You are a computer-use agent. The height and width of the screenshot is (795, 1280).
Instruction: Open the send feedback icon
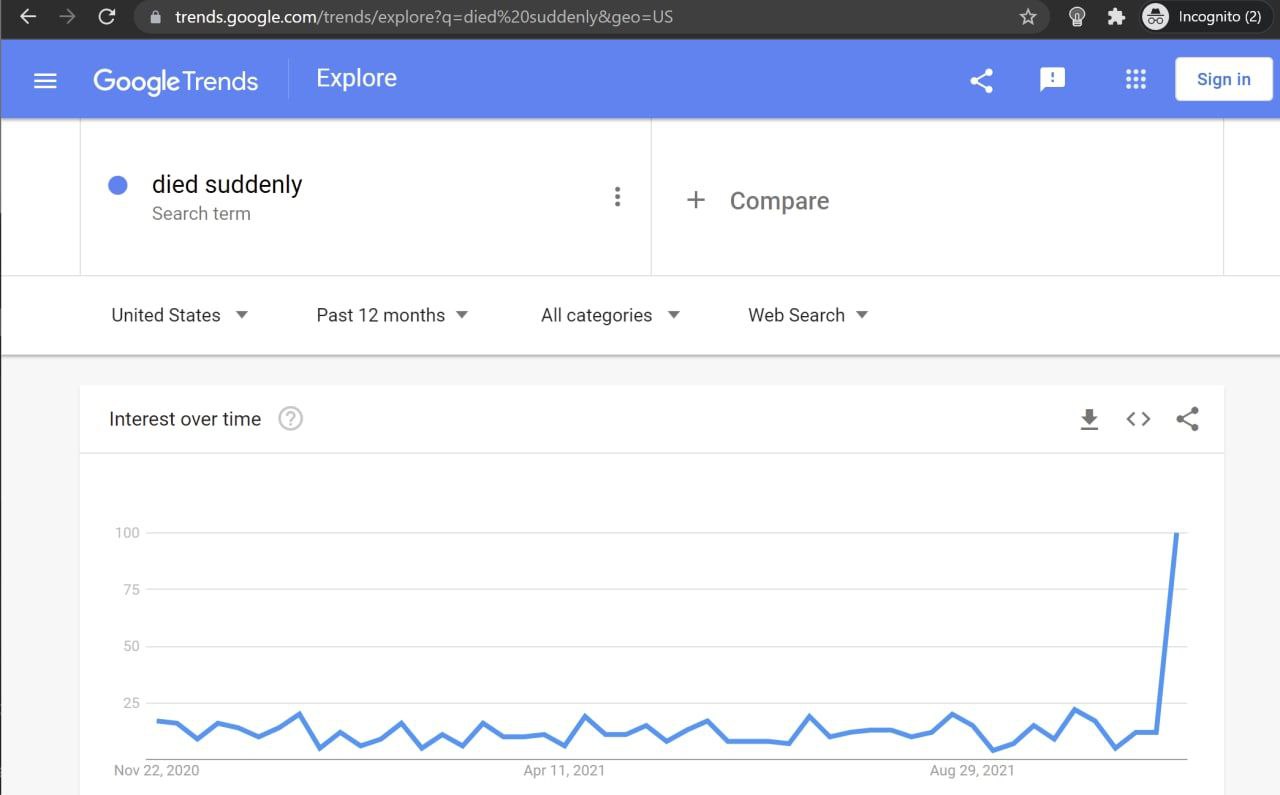coord(1052,80)
